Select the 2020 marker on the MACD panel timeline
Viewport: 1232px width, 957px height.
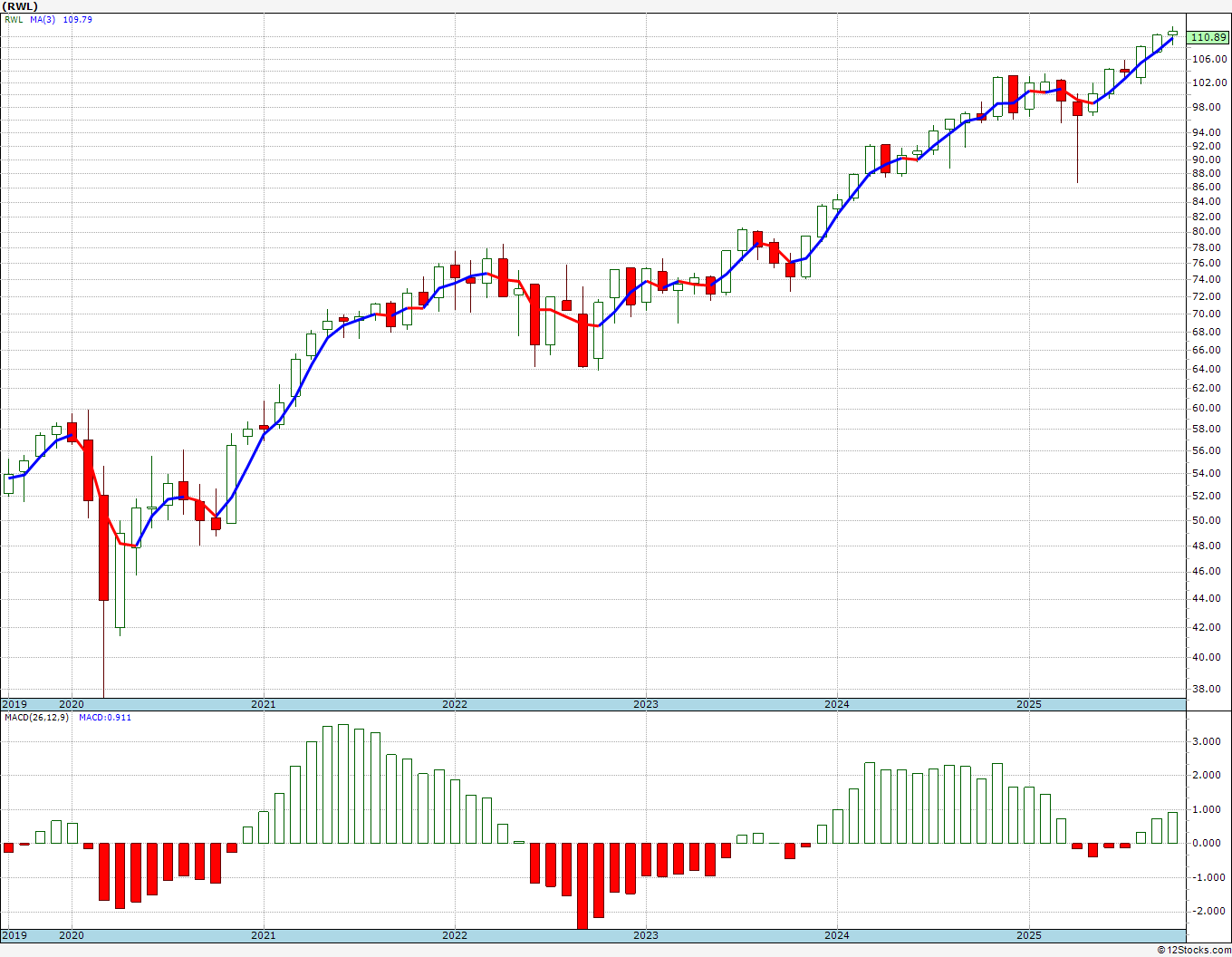[72, 935]
